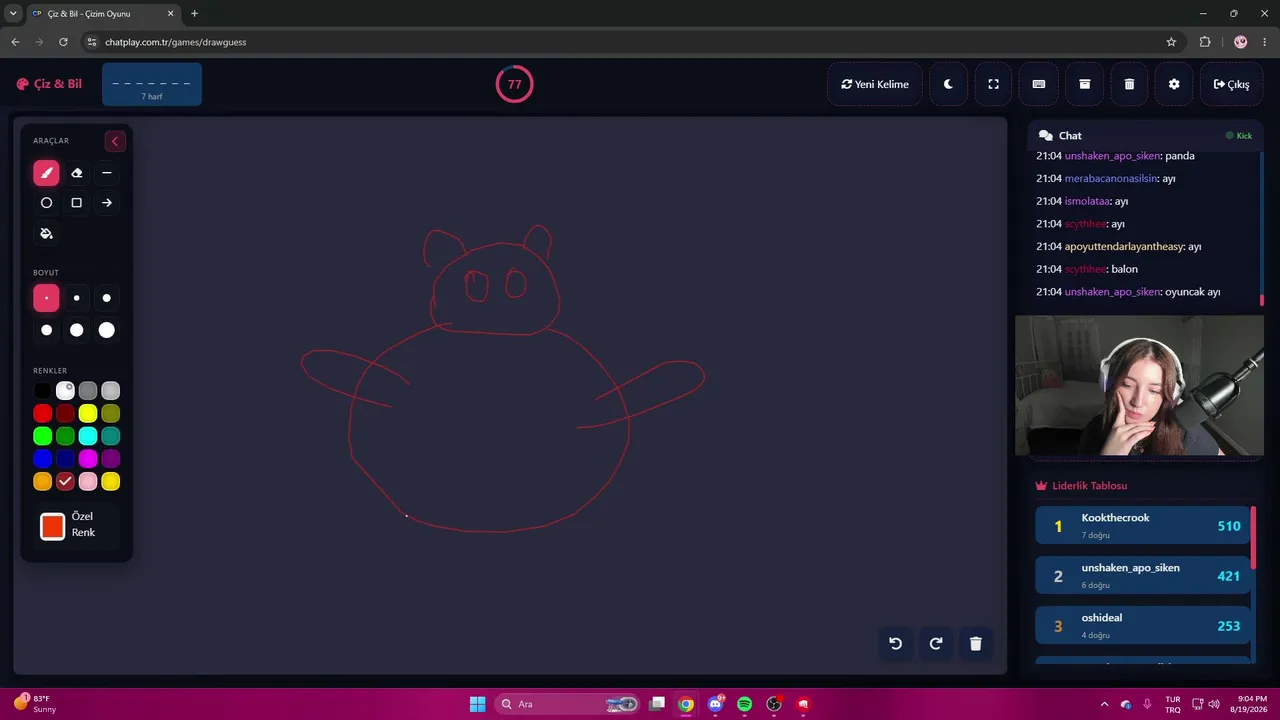Click the archive box icon in top toolbar
1280x720 pixels.
pos(1084,84)
